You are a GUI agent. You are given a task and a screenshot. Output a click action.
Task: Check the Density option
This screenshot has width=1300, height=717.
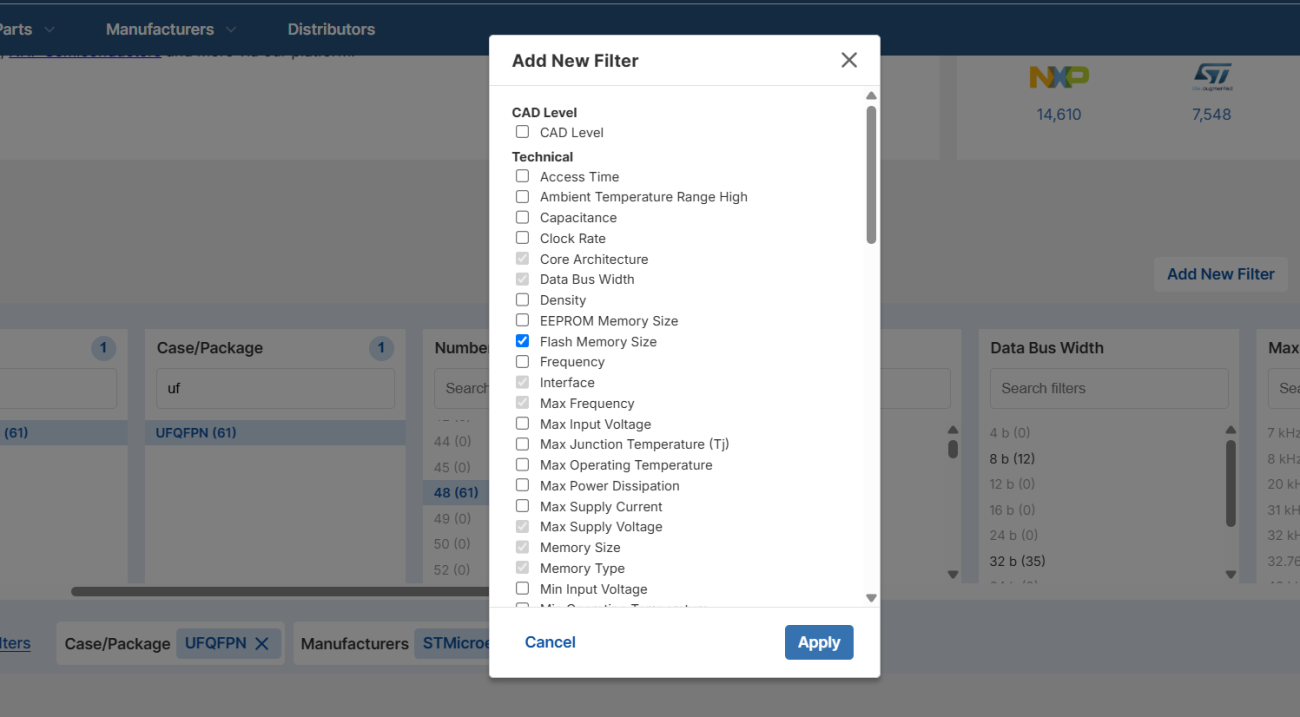(x=522, y=300)
